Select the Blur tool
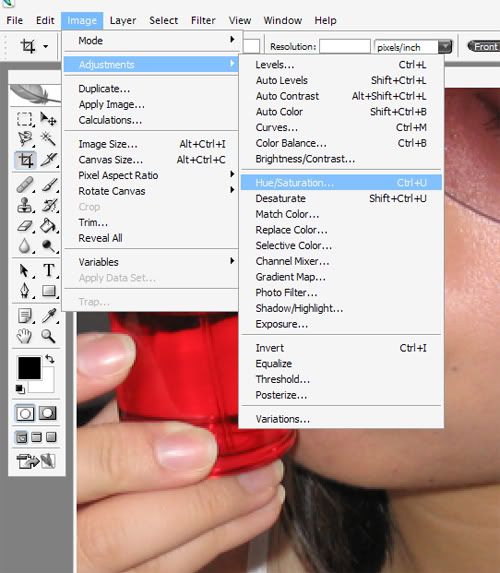The image size is (500, 573). click(24, 246)
